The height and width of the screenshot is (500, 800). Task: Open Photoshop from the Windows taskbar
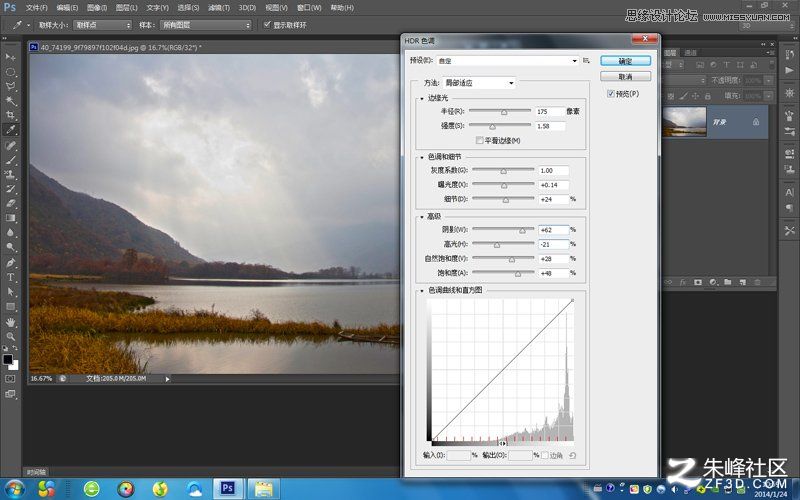pos(228,489)
